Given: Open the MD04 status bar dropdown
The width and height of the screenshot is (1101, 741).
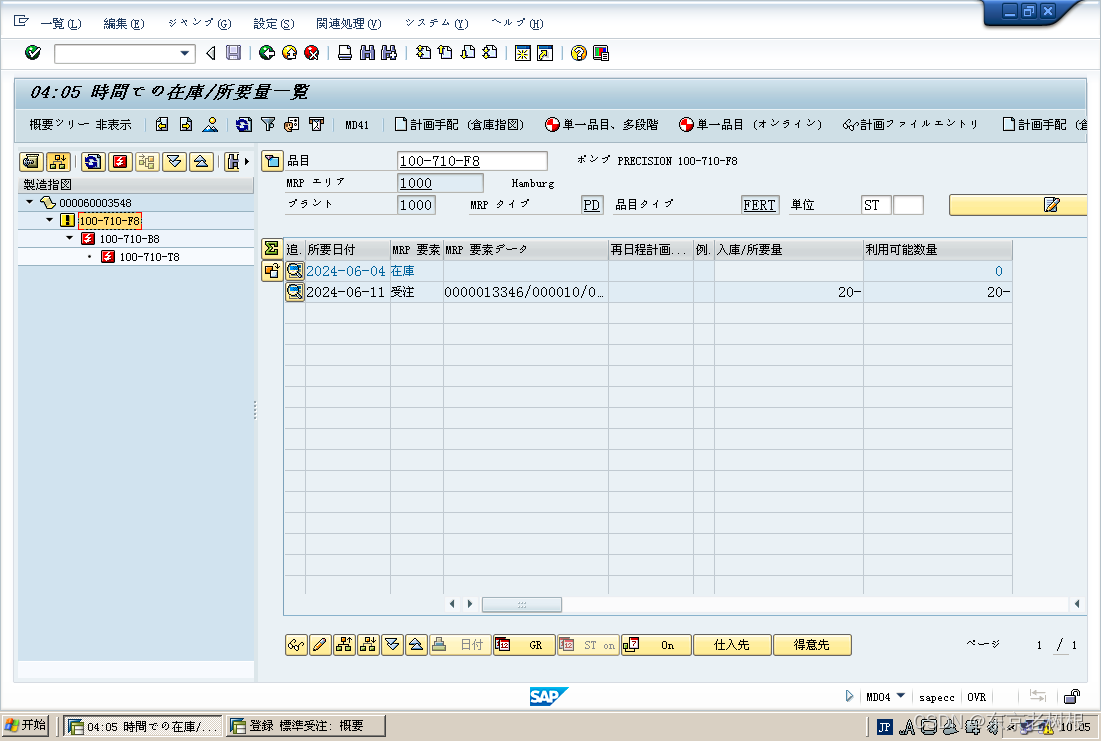Looking at the screenshot, I should click(901, 696).
